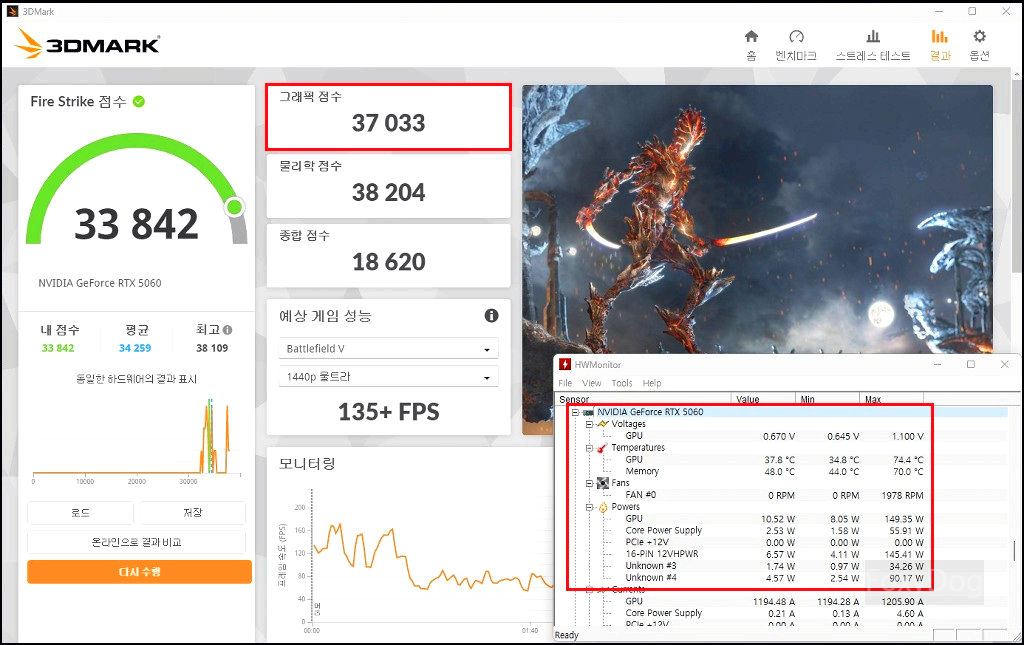Click the Temperatures thermometer icon
The width and height of the screenshot is (1024, 645).
coord(602,448)
